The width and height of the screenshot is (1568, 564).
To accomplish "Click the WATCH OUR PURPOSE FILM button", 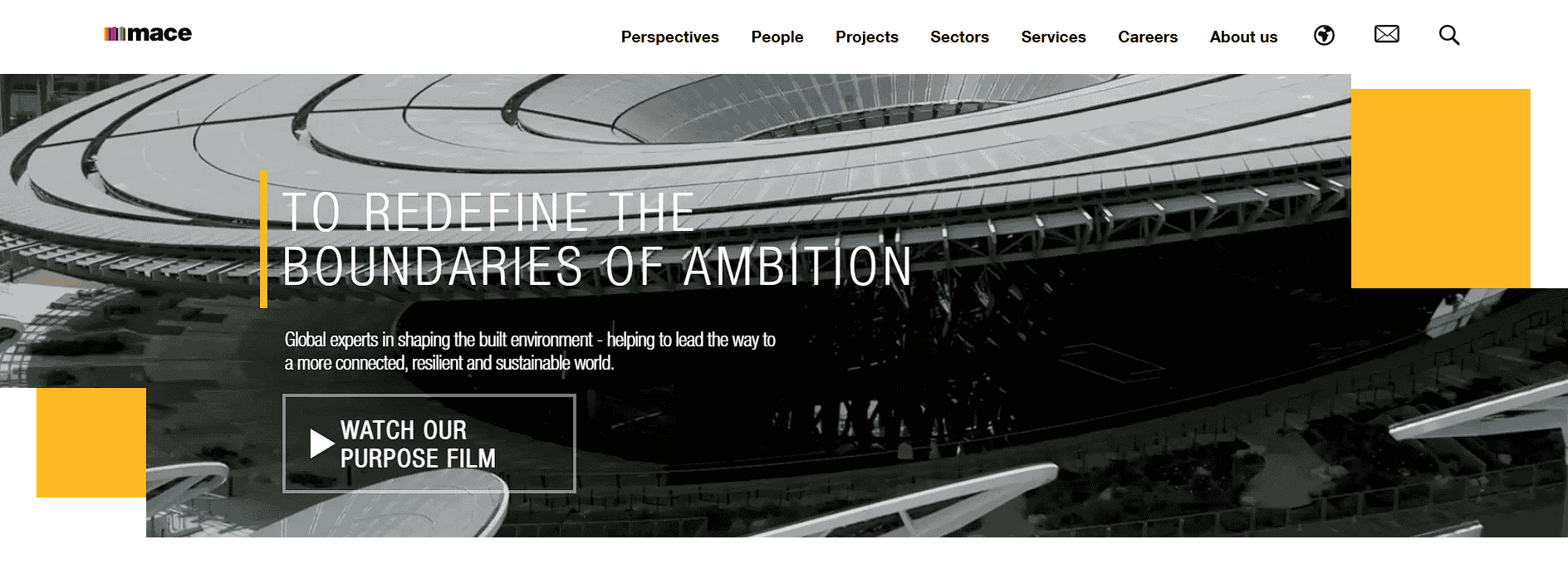I will click(429, 444).
